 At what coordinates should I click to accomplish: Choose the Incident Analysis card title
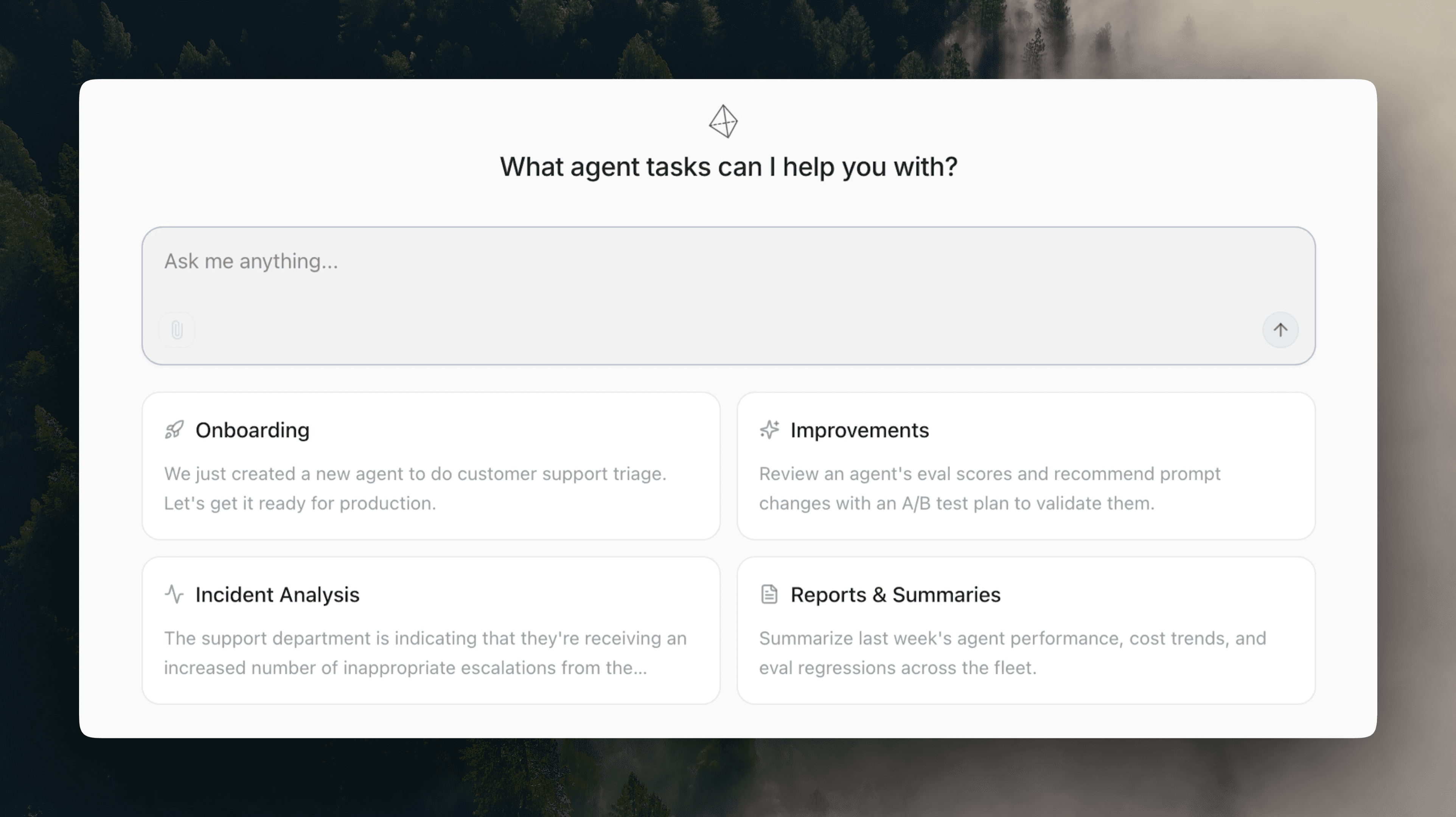277,595
